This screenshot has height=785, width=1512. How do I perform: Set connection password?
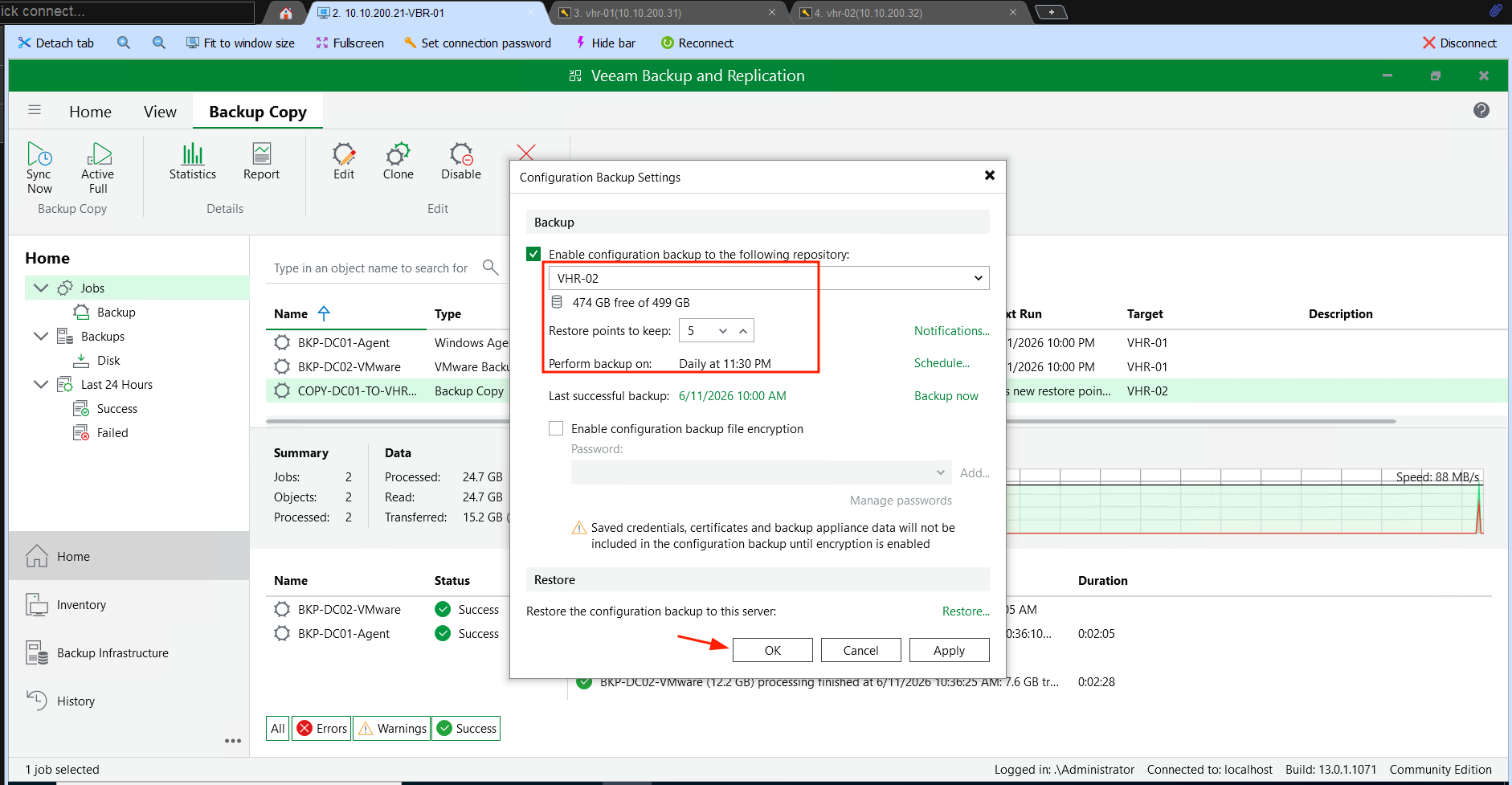coord(477,43)
